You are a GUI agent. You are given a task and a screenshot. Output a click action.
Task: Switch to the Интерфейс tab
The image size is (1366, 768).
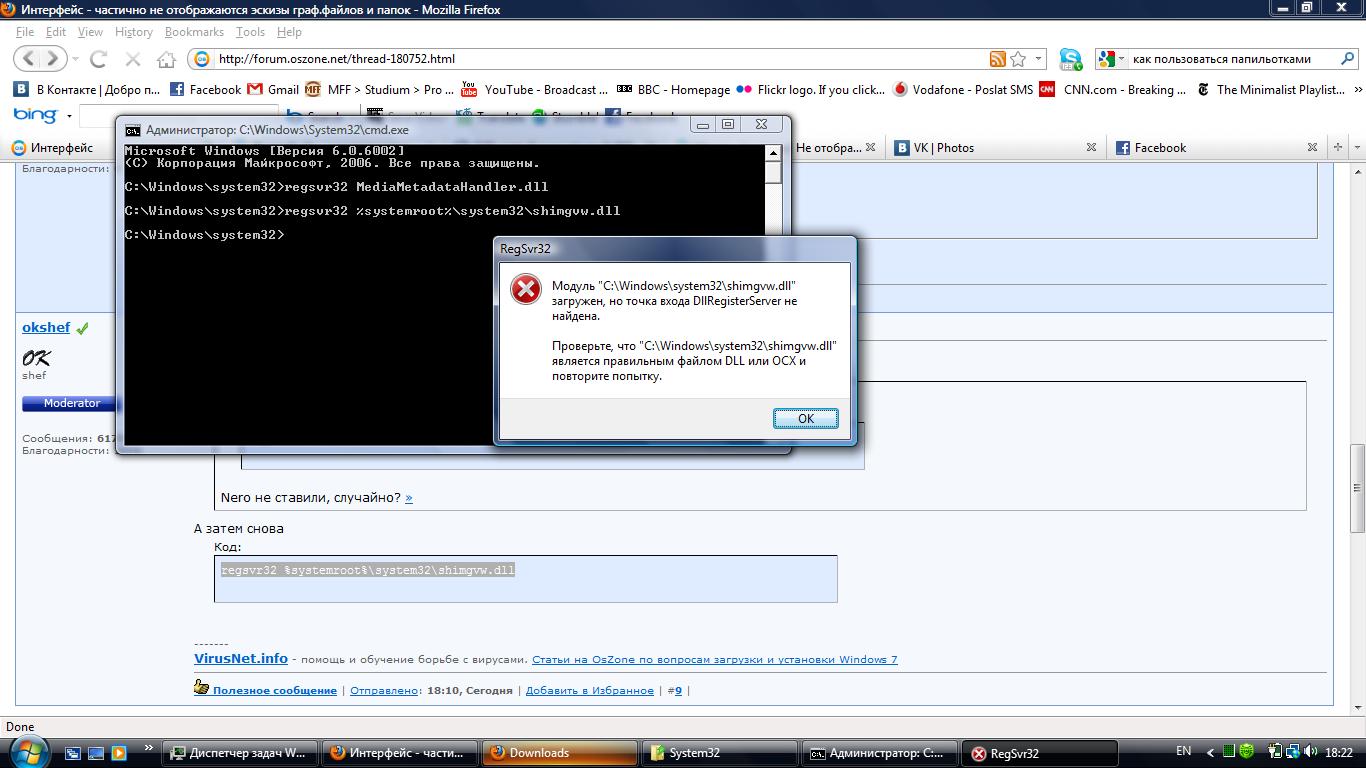pos(63,147)
